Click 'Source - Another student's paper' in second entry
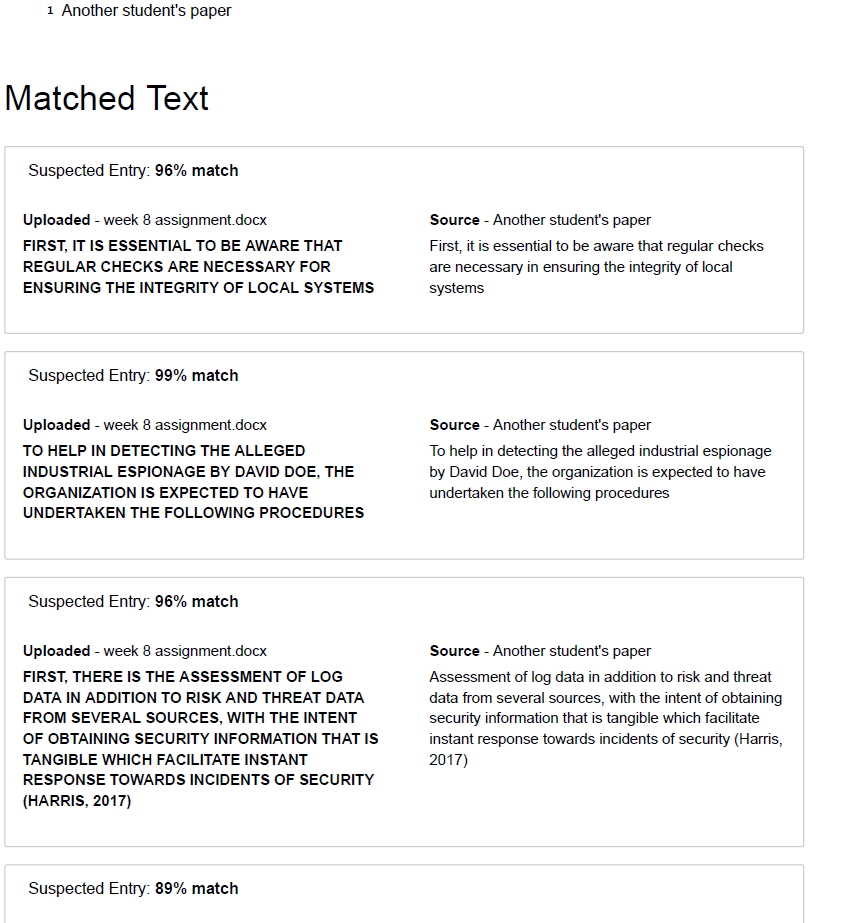This screenshot has height=923, width=842. tap(540, 425)
